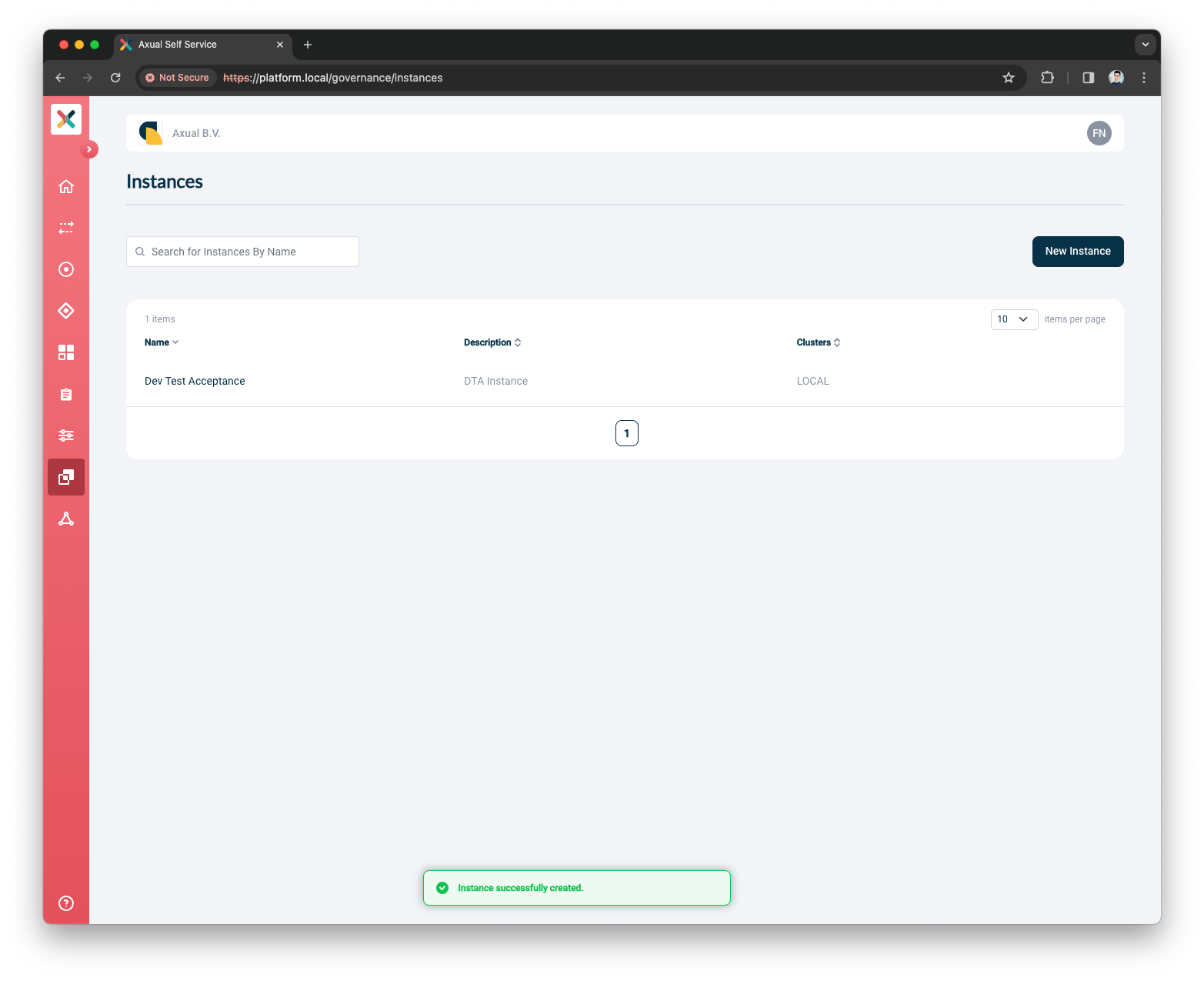Open the Streams arrows sidebar icon
The height and width of the screenshot is (981, 1204).
click(66, 228)
